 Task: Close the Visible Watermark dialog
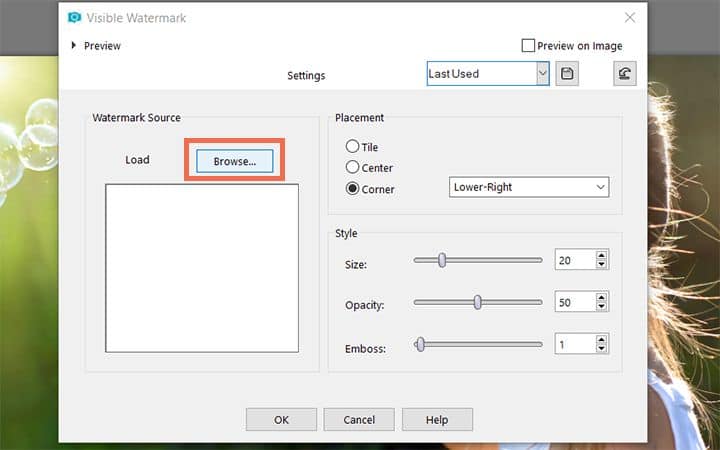click(x=630, y=18)
